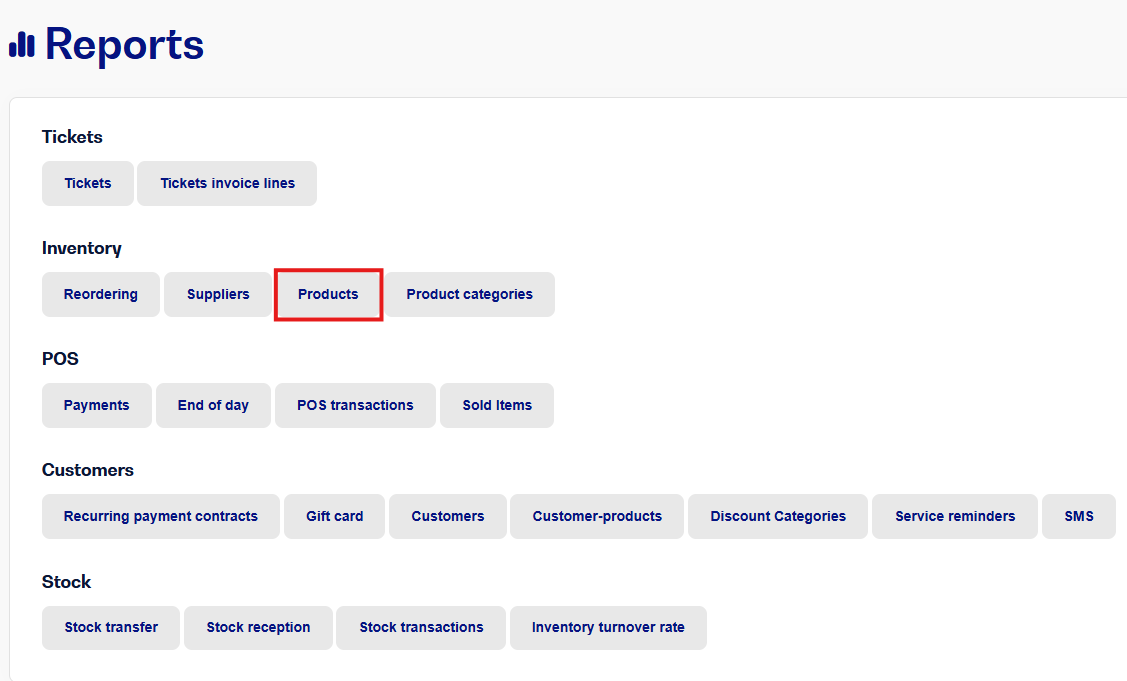Open the Gift card report
This screenshot has height=681, width=1127.
334,516
